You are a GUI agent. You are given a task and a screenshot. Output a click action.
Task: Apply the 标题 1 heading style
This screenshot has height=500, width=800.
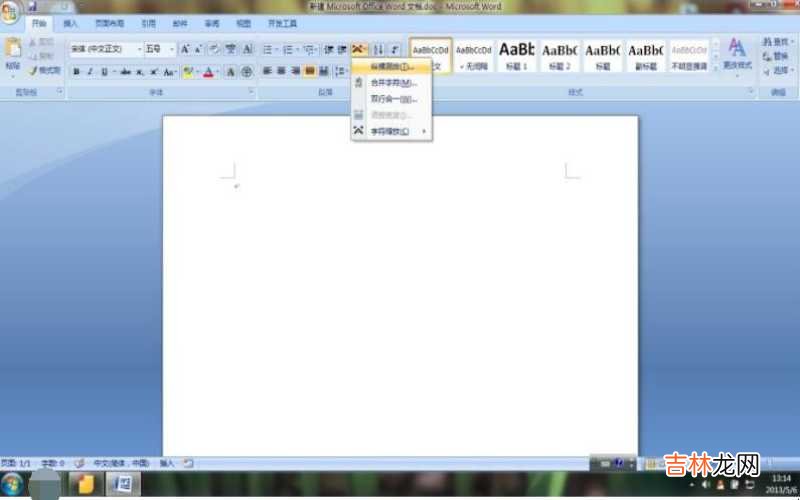pos(516,54)
